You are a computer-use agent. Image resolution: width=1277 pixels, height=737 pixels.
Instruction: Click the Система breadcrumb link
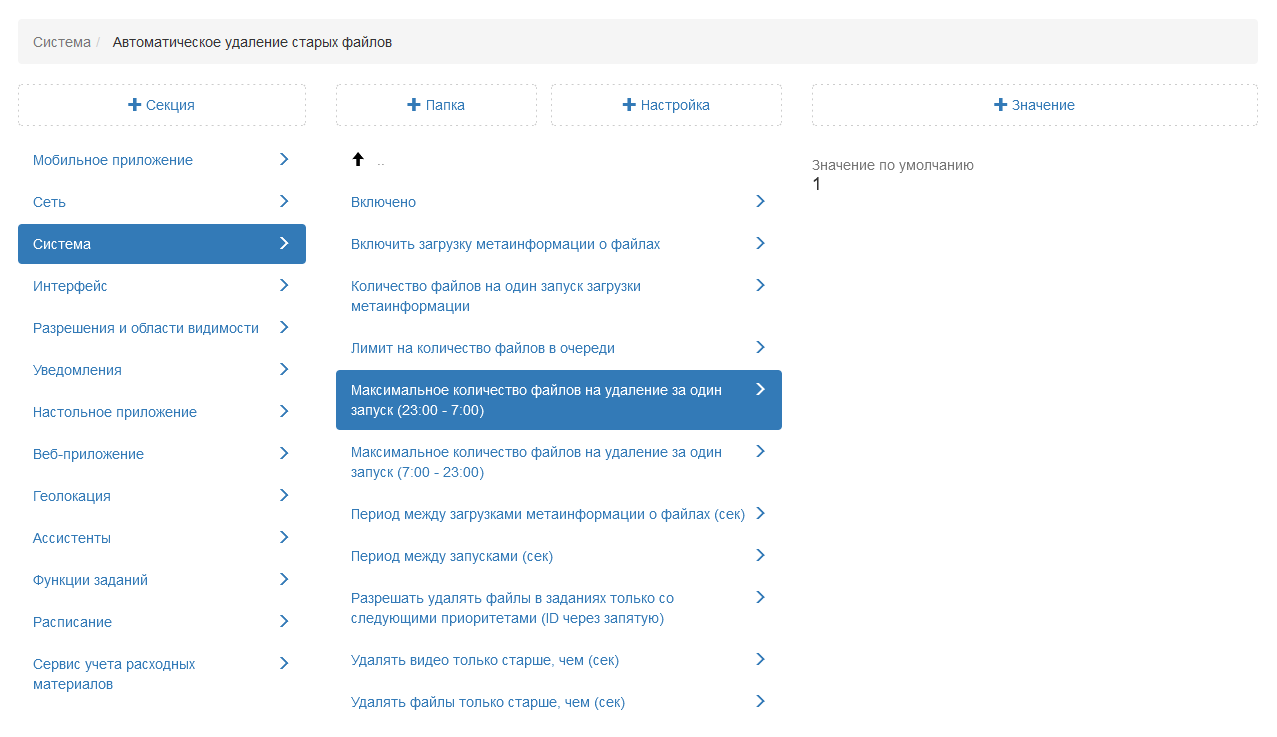point(61,42)
